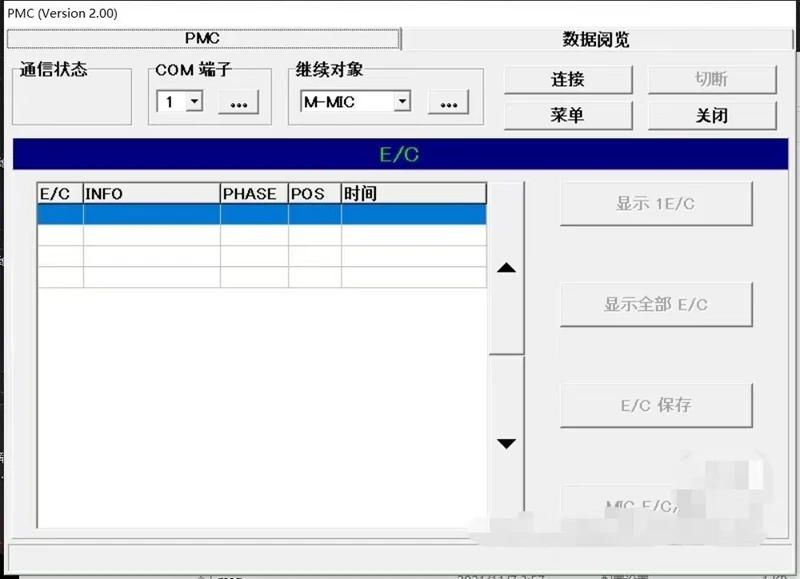
Task: Click the ellipsis button beside COM port
Action: click(x=238, y=103)
